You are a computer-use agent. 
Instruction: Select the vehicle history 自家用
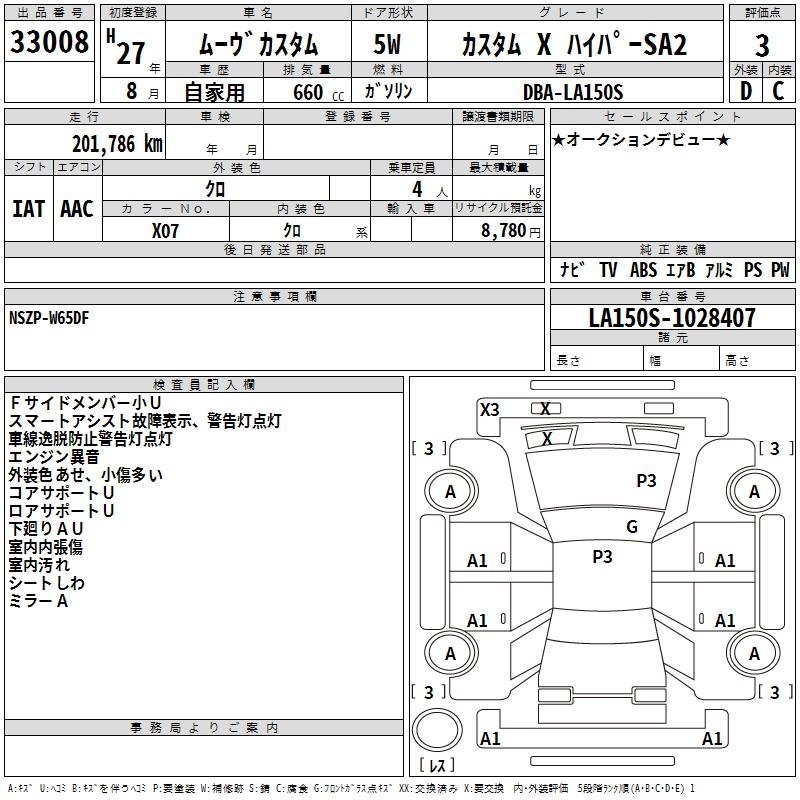click(x=214, y=92)
